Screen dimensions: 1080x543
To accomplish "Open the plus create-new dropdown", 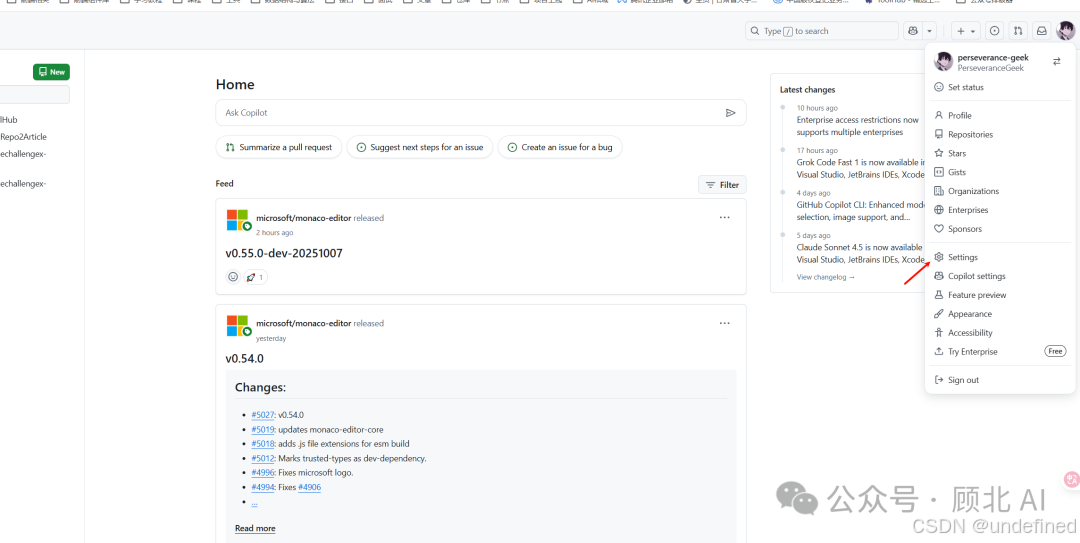I will [966, 31].
